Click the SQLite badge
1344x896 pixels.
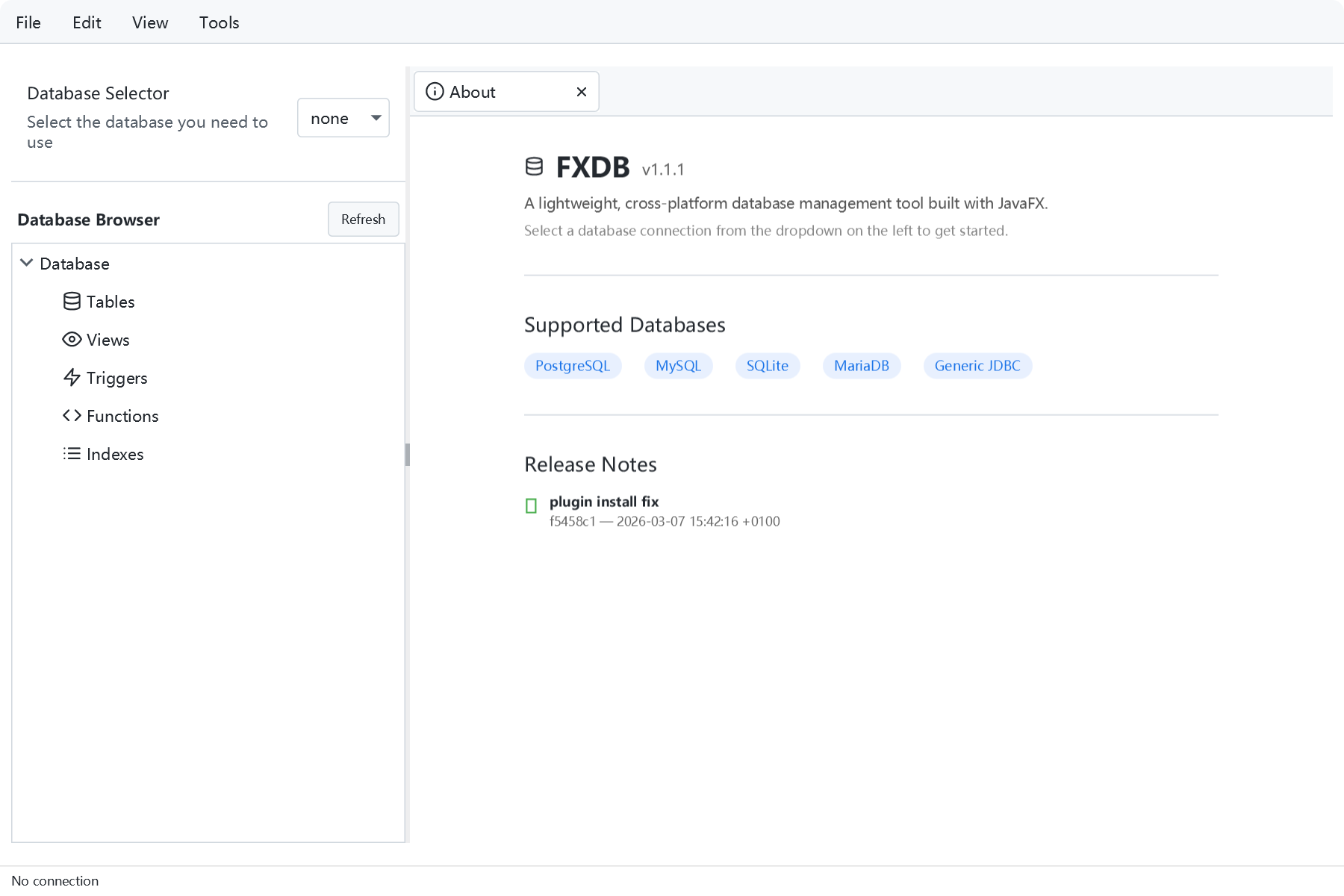pos(768,366)
